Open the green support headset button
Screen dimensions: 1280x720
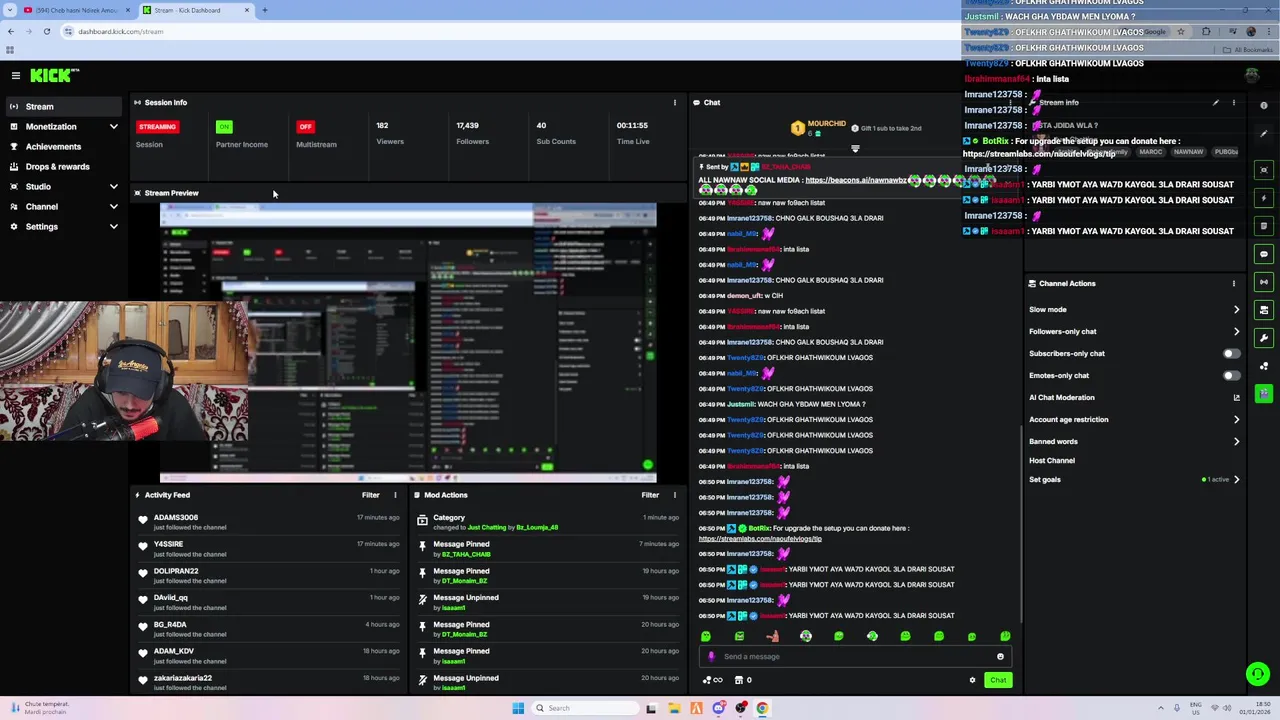[x=1257, y=674]
